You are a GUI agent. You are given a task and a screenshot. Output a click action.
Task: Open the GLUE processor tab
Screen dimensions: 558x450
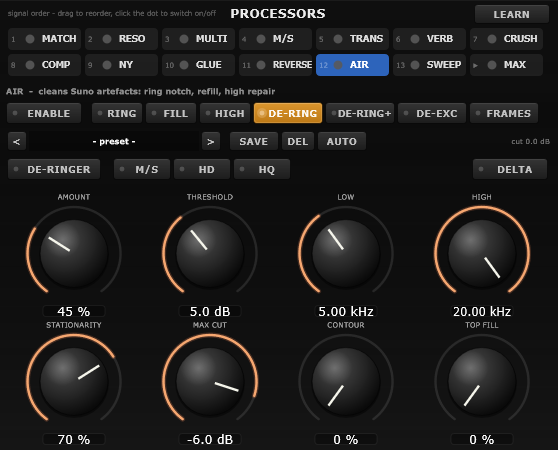point(199,65)
